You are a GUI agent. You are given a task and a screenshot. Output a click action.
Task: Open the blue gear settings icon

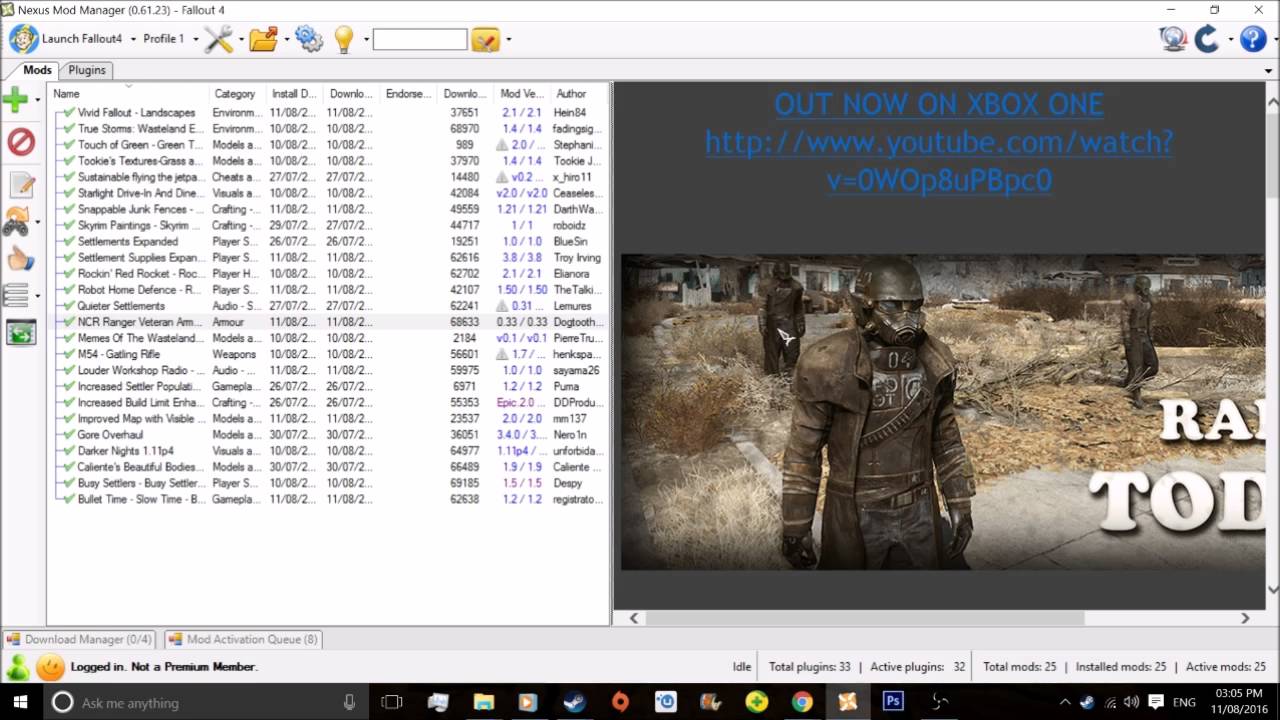(309, 39)
